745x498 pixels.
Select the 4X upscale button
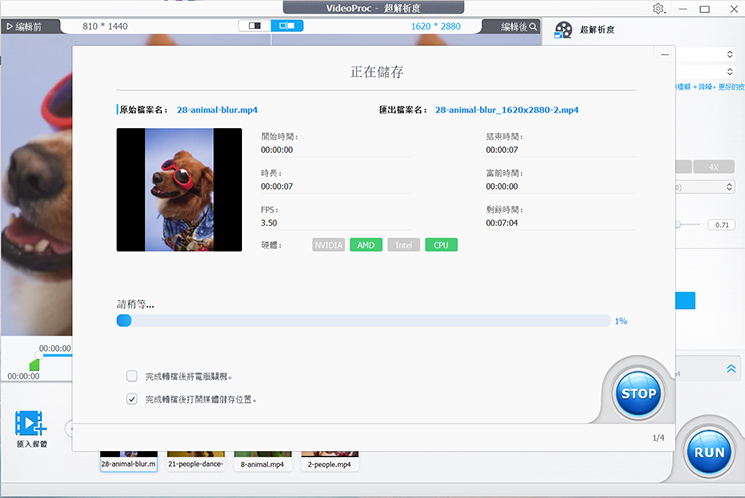(x=714, y=167)
